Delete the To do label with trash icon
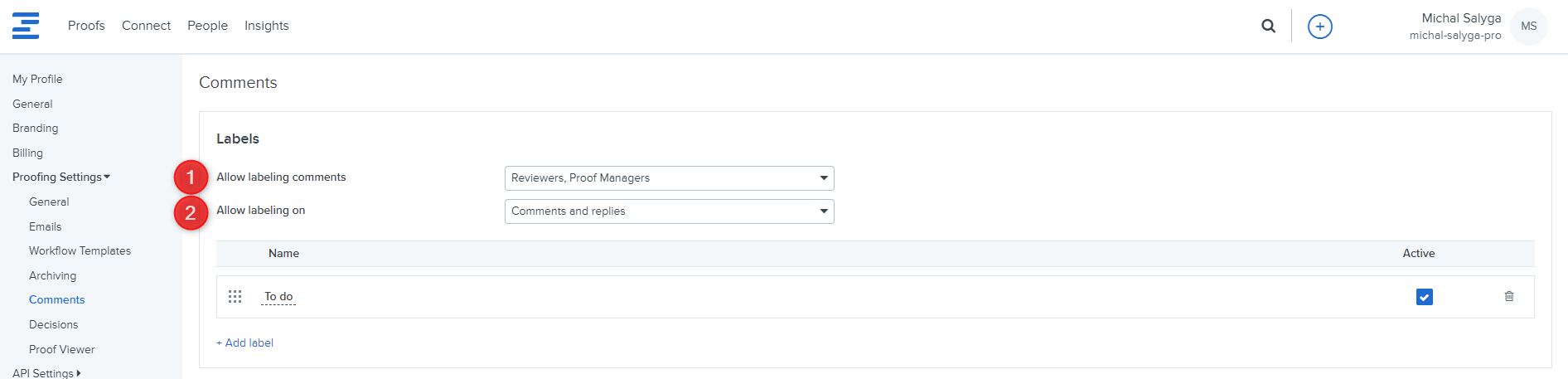 [x=1508, y=296]
